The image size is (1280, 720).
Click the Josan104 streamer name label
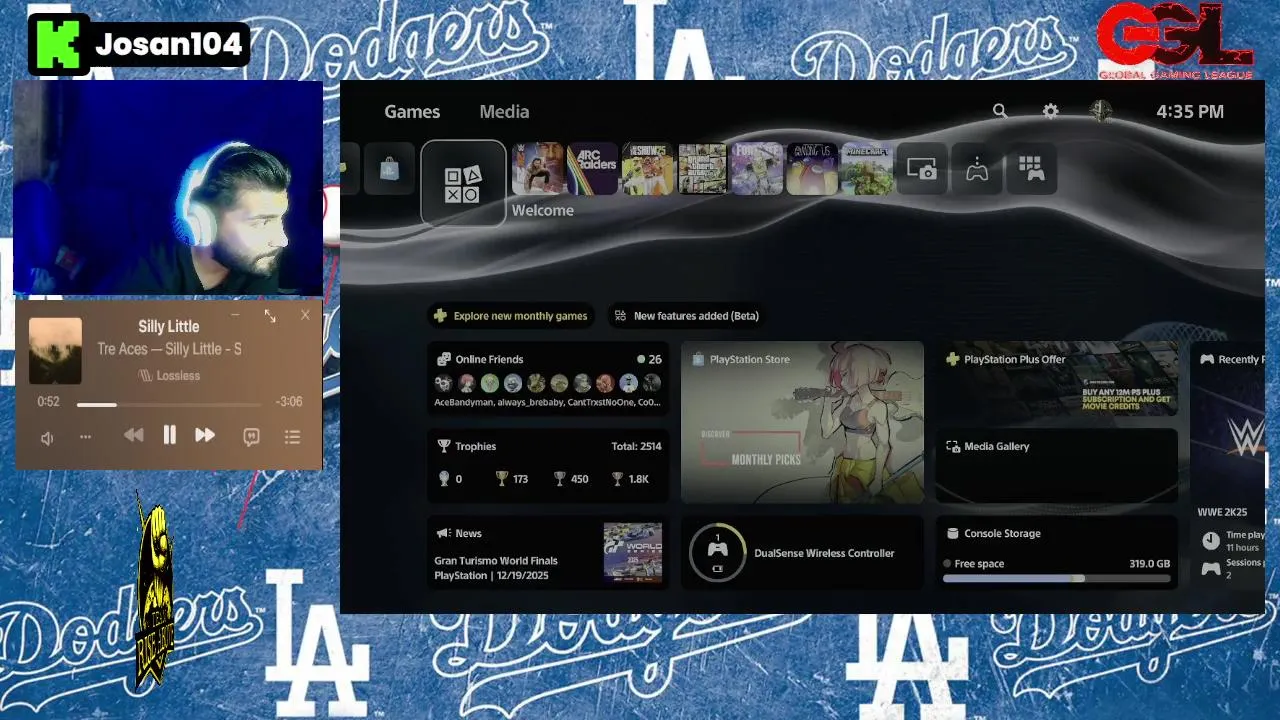[168, 44]
